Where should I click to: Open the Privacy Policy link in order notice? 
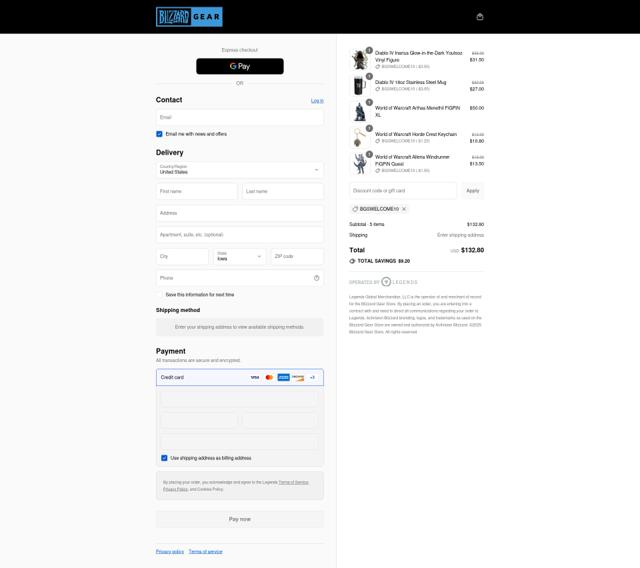(x=176, y=489)
